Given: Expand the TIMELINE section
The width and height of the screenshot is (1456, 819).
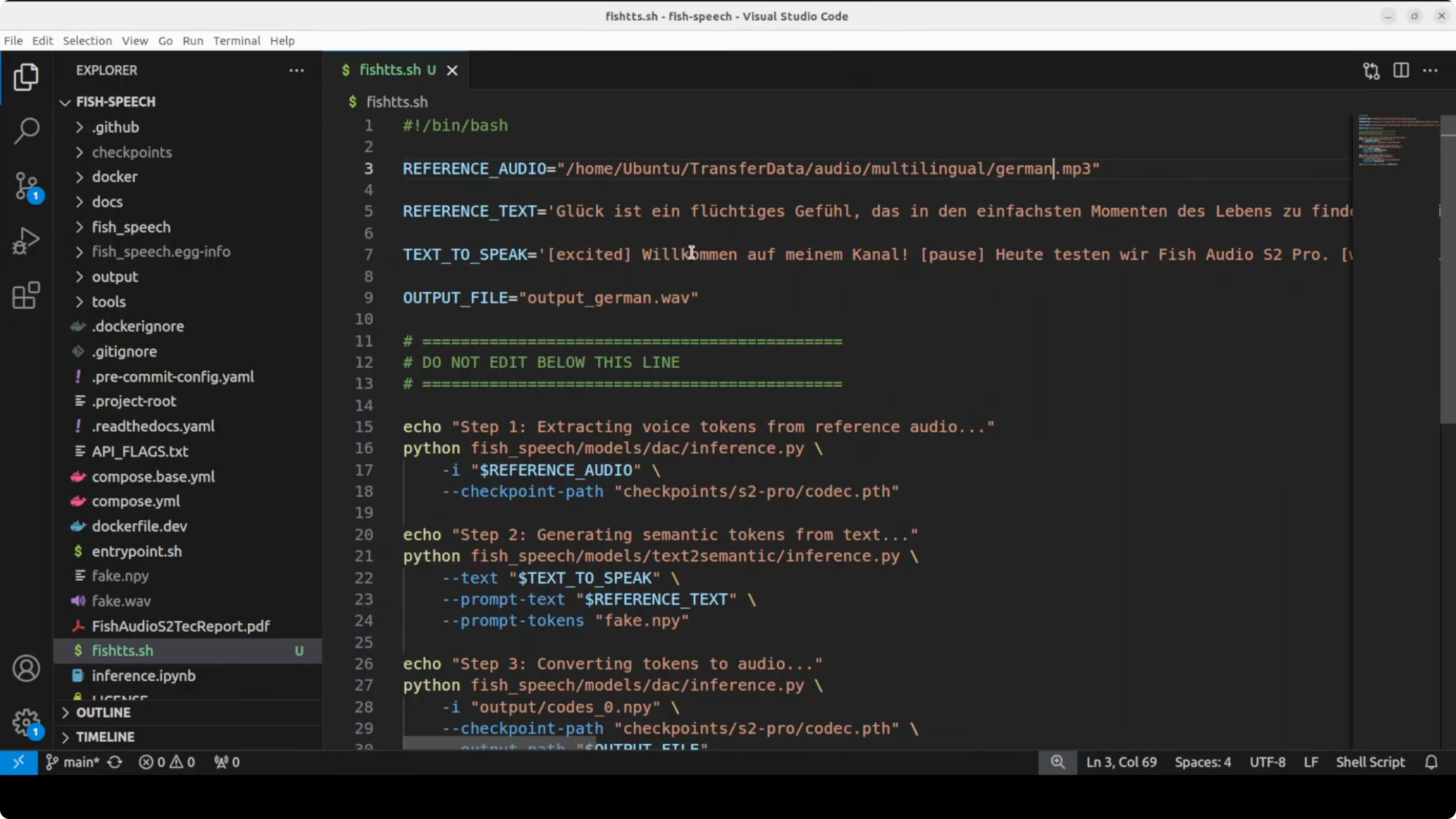Looking at the screenshot, I should pos(105,737).
